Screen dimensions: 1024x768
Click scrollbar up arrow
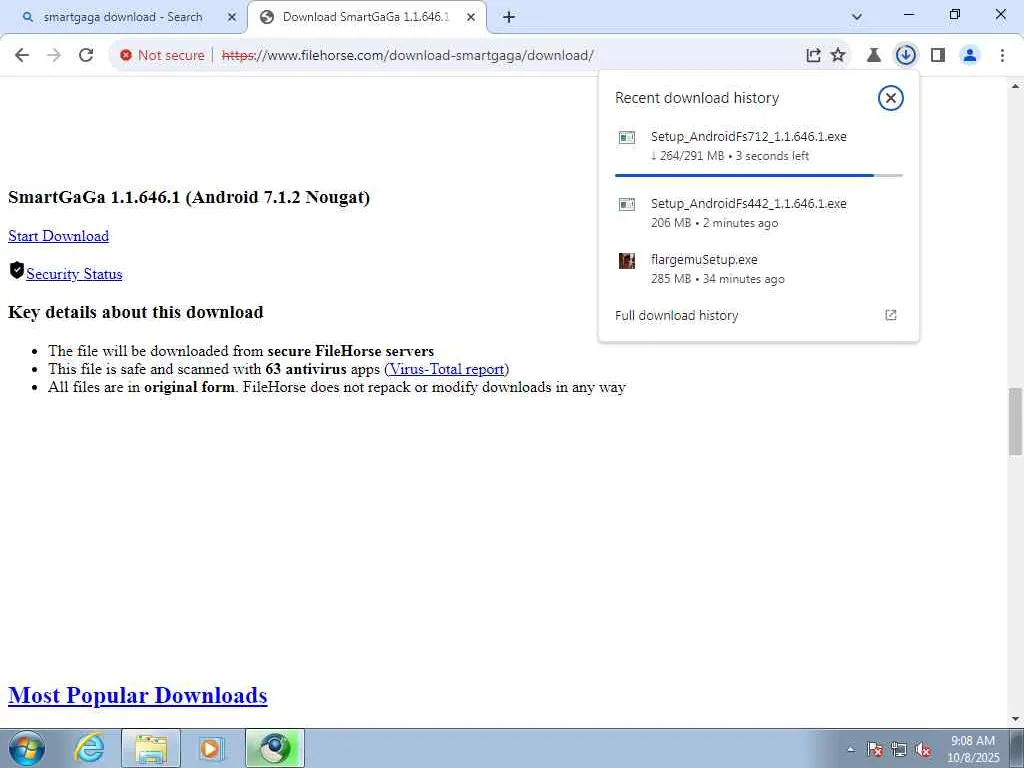pos(1015,86)
